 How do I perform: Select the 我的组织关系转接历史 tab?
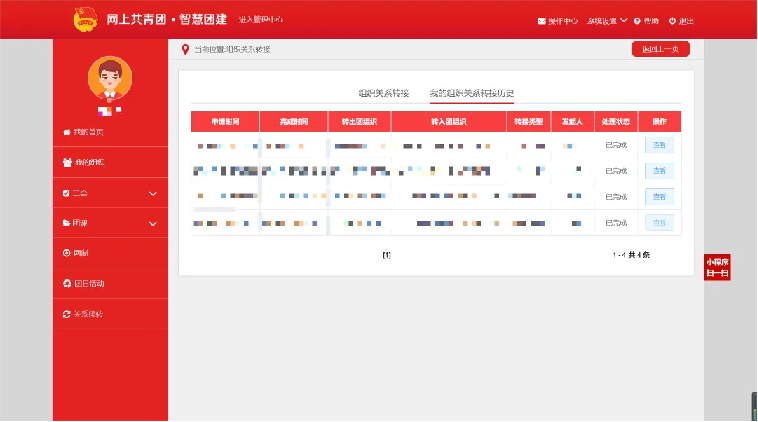(471, 93)
